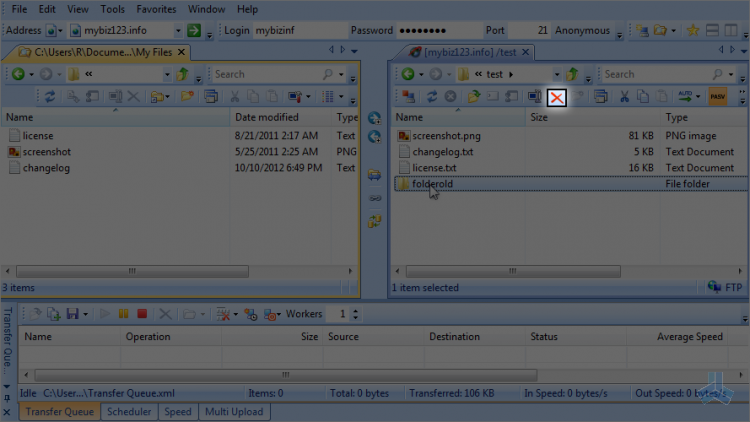Image resolution: width=750 pixels, height=422 pixels.
Task: Open the Favorites menu
Action: pyautogui.click(x=156, y=9)
